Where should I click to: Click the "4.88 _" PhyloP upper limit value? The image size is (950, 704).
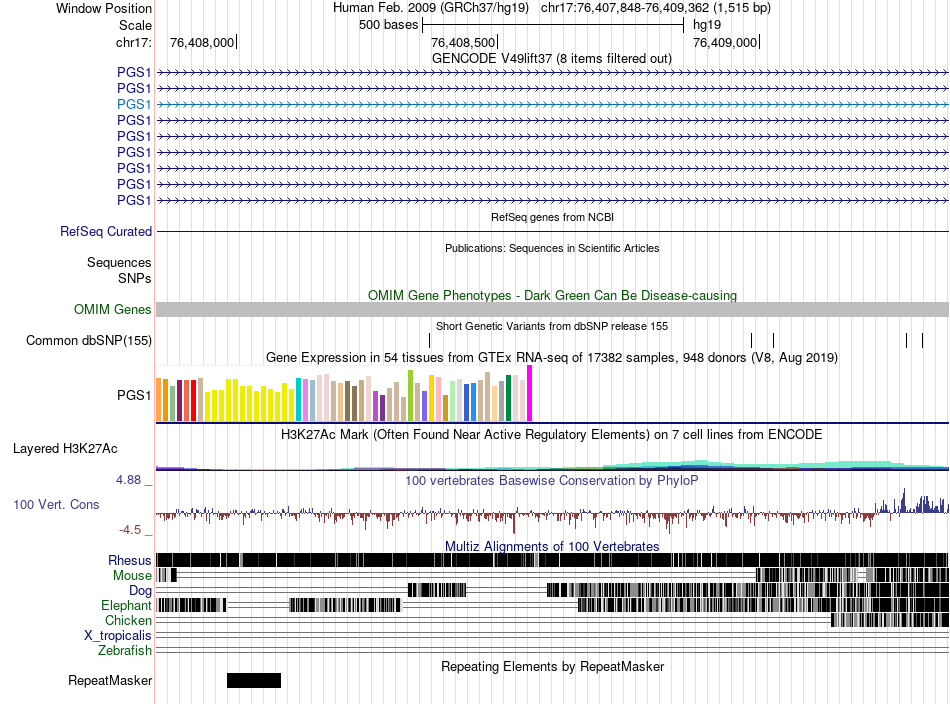click(134, 480)
